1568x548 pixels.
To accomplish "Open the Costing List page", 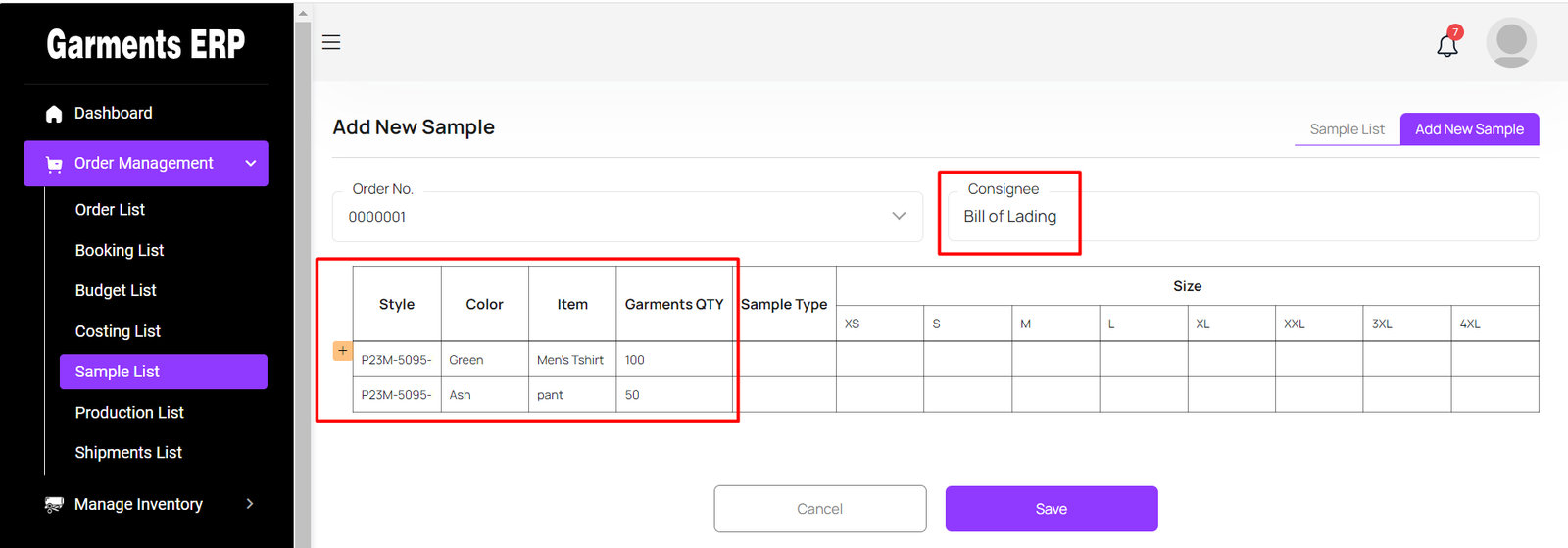I will point(118,331).
